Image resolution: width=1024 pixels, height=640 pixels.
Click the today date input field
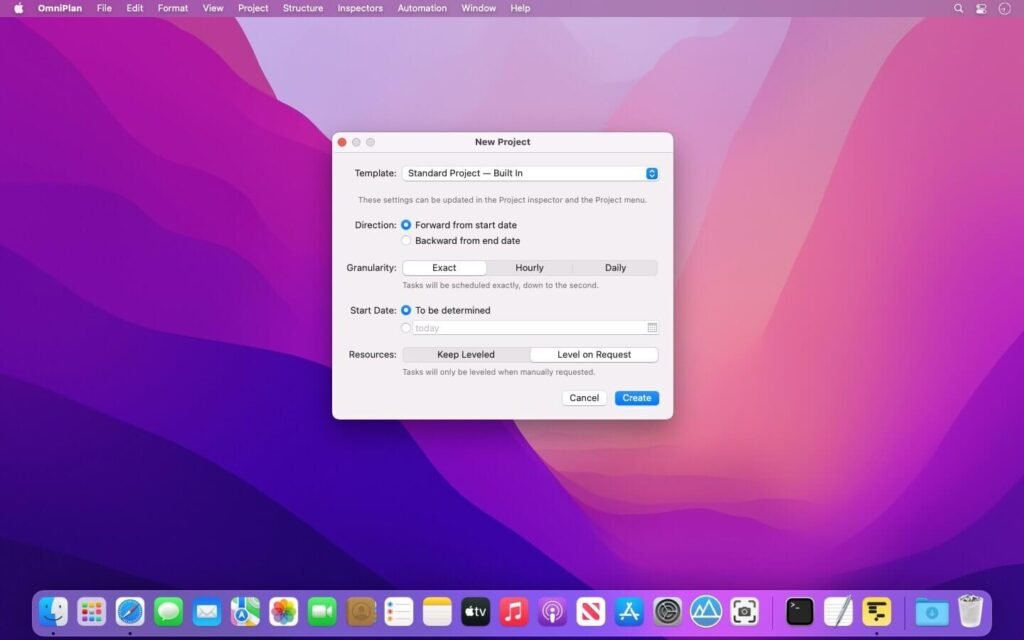coord(520,327)
